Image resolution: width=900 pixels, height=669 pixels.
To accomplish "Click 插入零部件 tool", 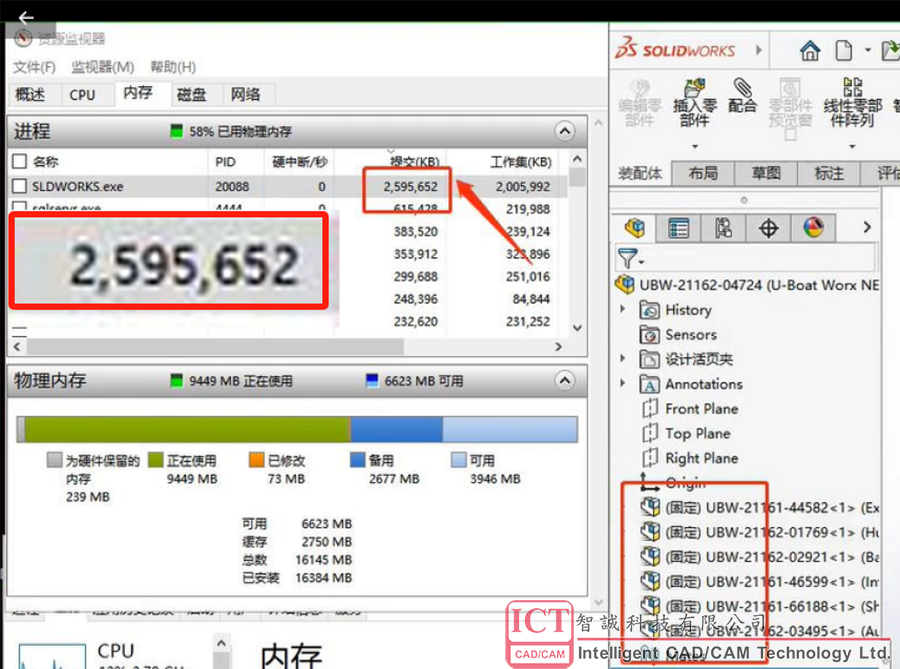I will pos(695,102).
